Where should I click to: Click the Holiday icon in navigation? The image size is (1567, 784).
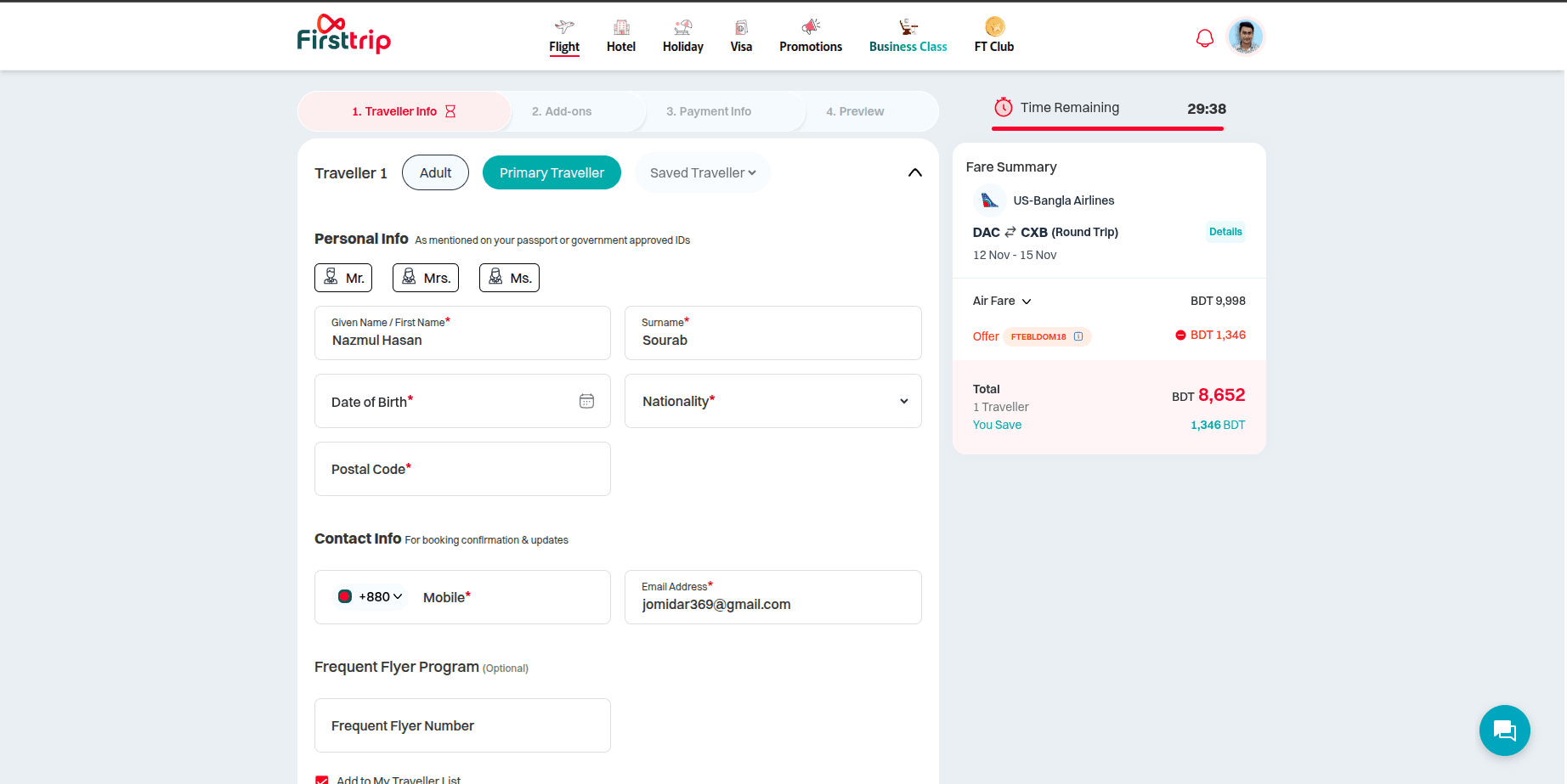[x=682, y=27]
